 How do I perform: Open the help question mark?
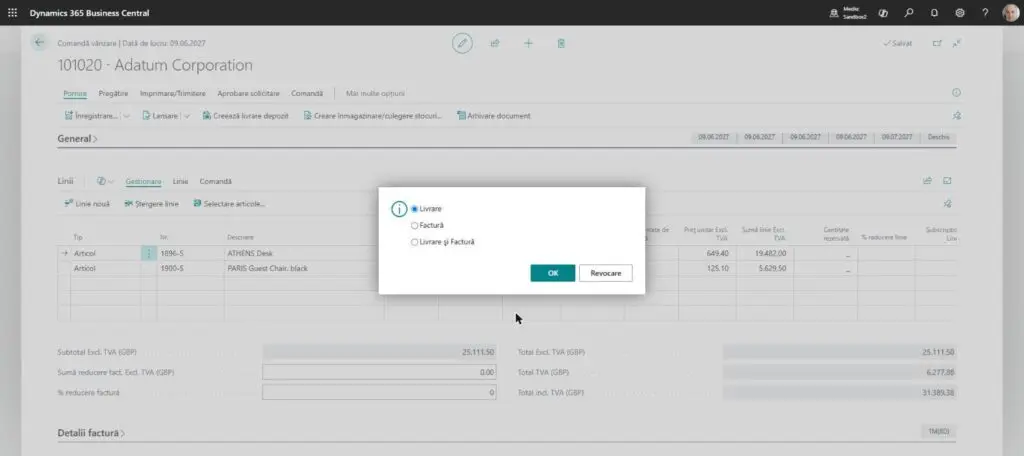(x=985, y=12)
